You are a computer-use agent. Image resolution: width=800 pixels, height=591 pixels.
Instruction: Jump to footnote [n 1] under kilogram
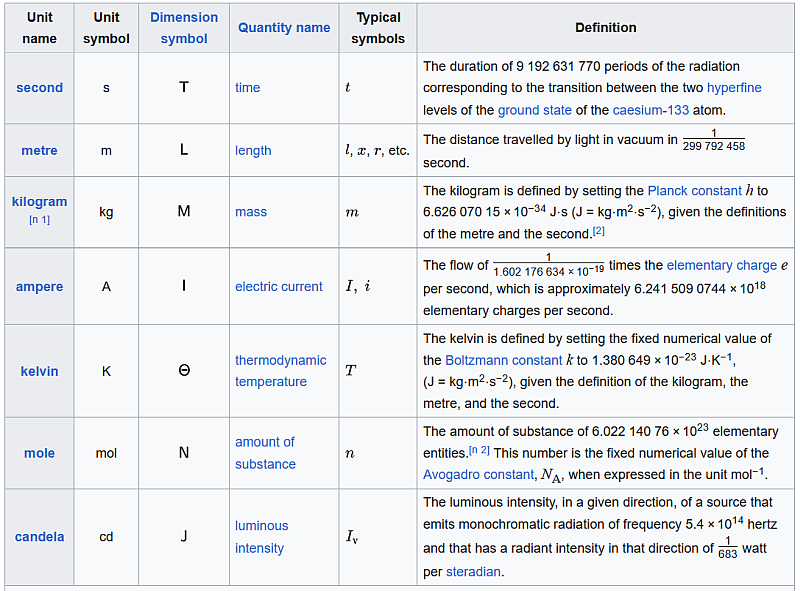39,220
